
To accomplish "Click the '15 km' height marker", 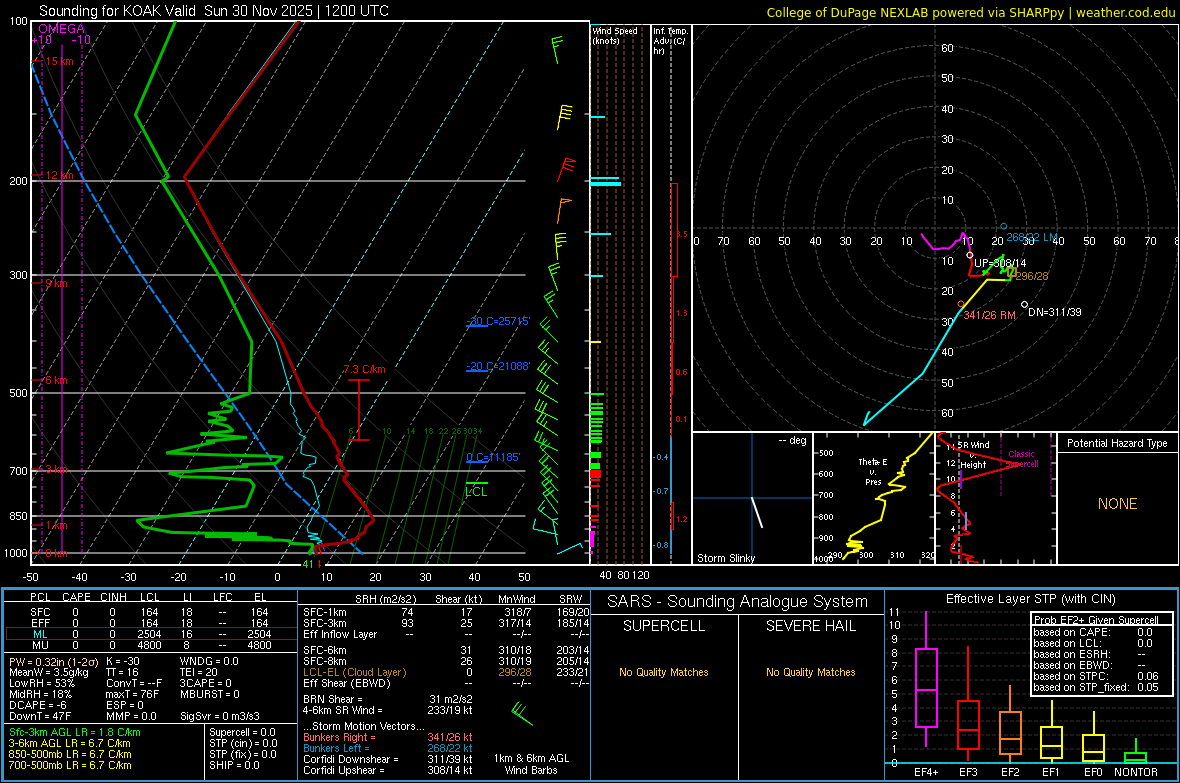I will click(59, 61).
